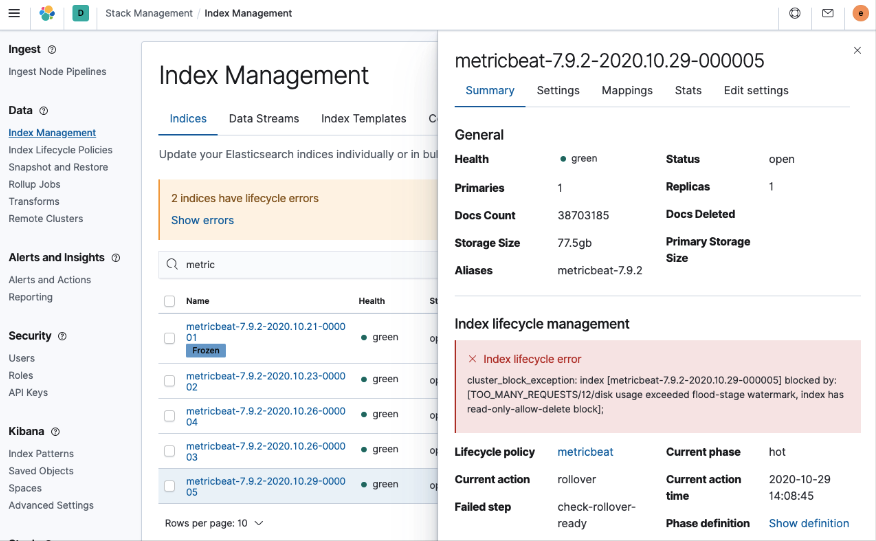The height and width of the screenshot is (541, 876).
Task: Check the metricbeat-7.9.2-2020.10.26-000003 row
Action: pos(169,451)
